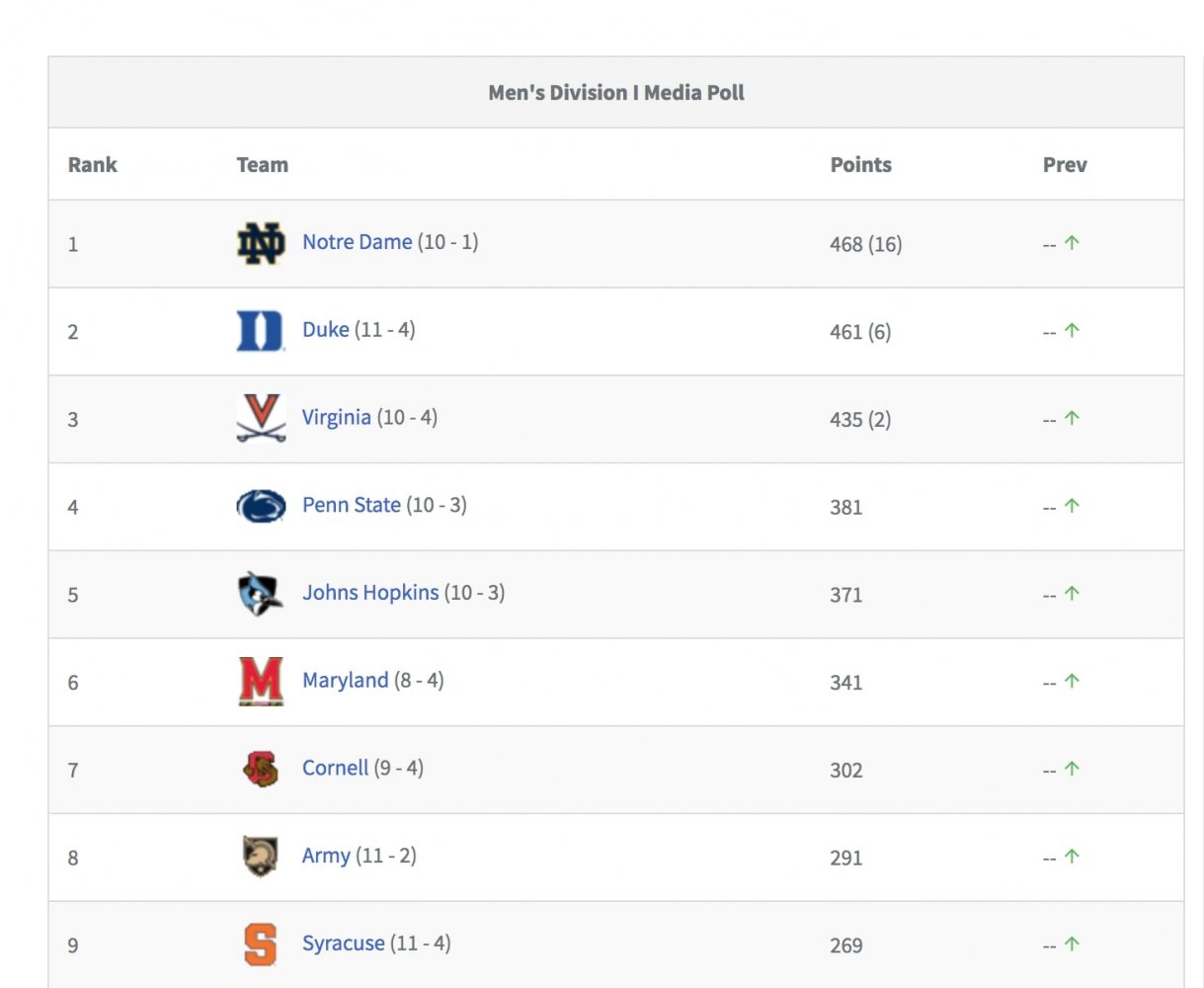This screenshot has width=1204, height=988.
Task: Visit the Cornell team link
Action: (x=335, y=768)
